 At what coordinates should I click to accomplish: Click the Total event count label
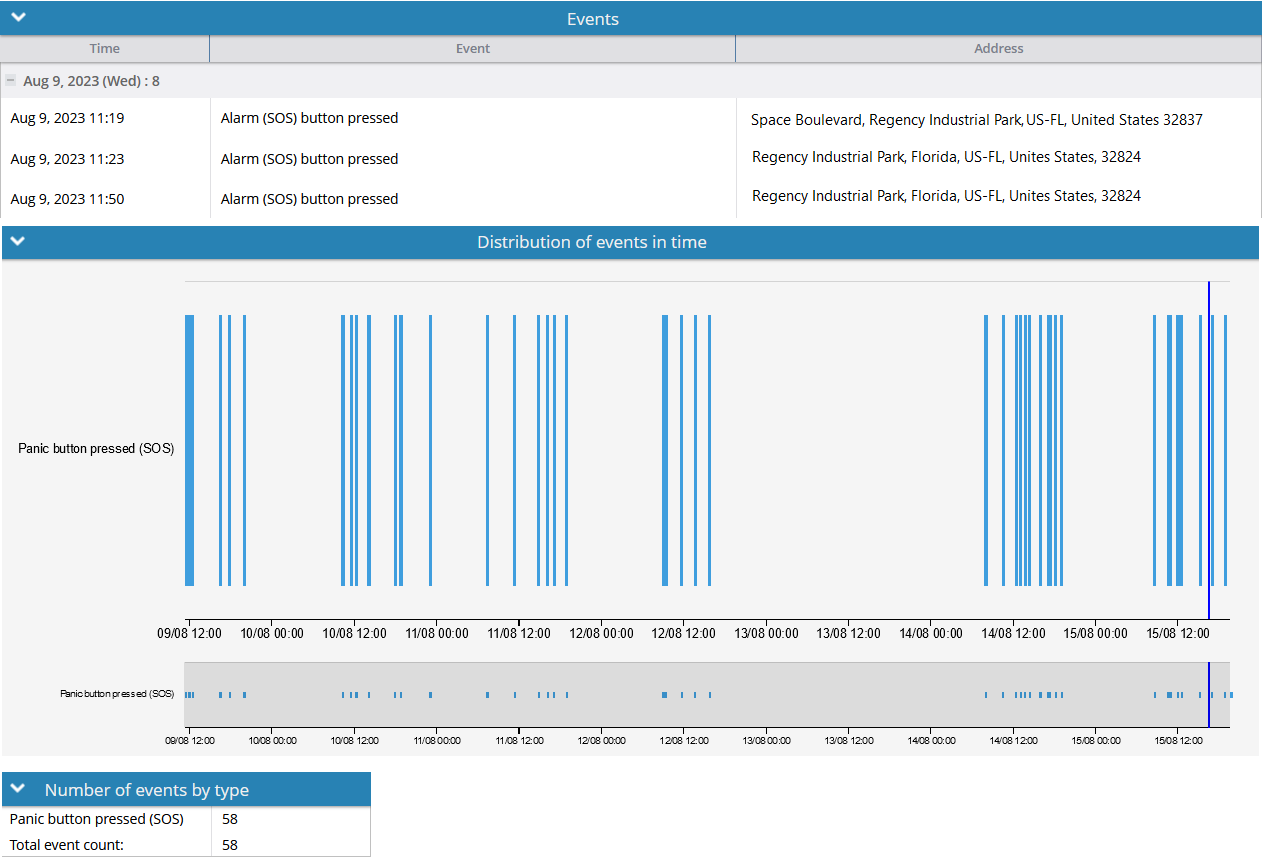pyautogui.click(x=66, y=845)
